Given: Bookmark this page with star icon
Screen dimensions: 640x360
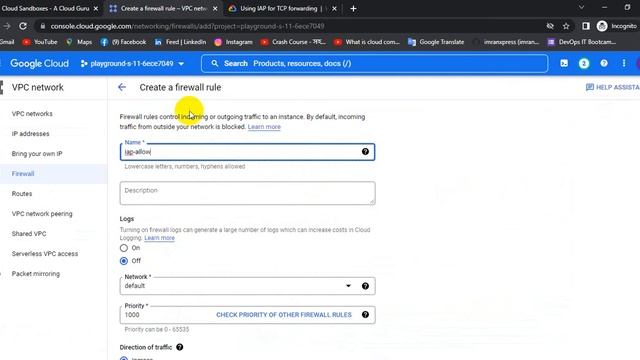Looking at the screenshot, I should pos(566,26).
